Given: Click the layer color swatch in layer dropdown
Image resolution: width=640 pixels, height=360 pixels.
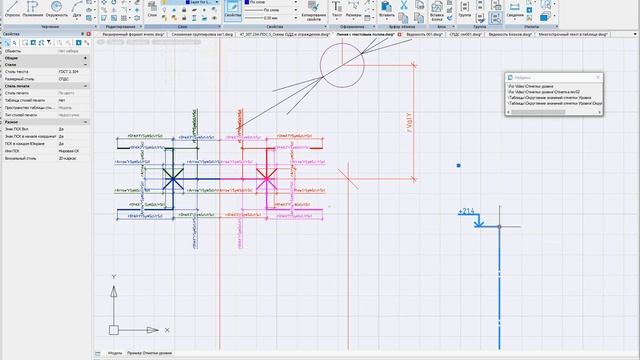Looking at the screenshot, I should [x=188, y=2].
